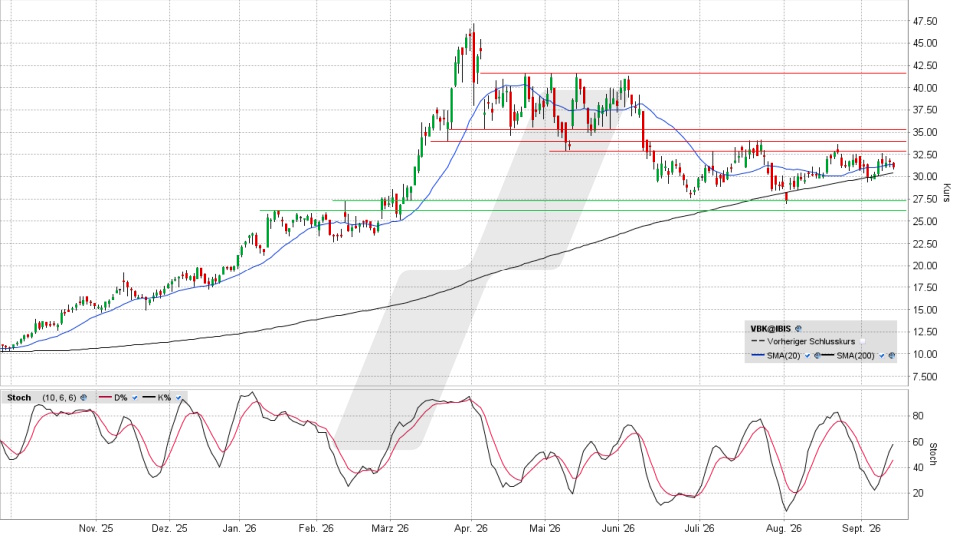The width and height of the screenshot is (960, 540).
Task: Click the D% legend label
Action: pyautogui.click(x=121, y=397)
